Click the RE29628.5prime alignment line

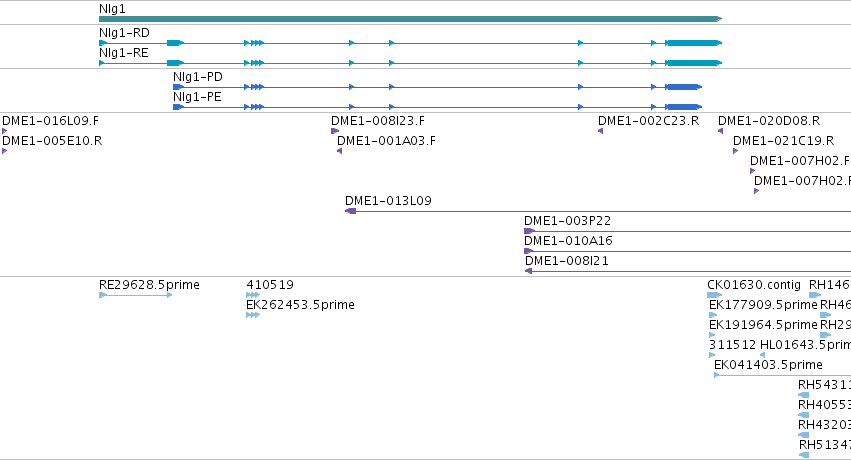point(136,295)
